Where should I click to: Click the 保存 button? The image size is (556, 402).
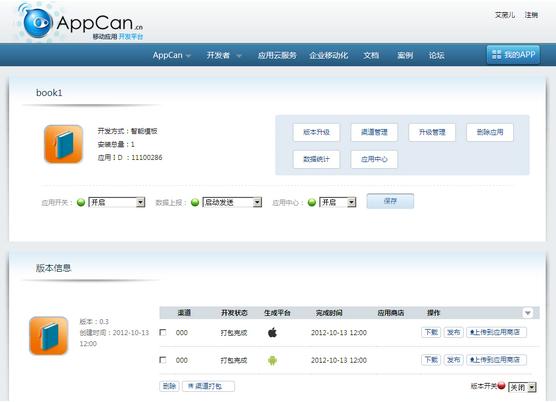pyautogui.click(x=390, y=201)
